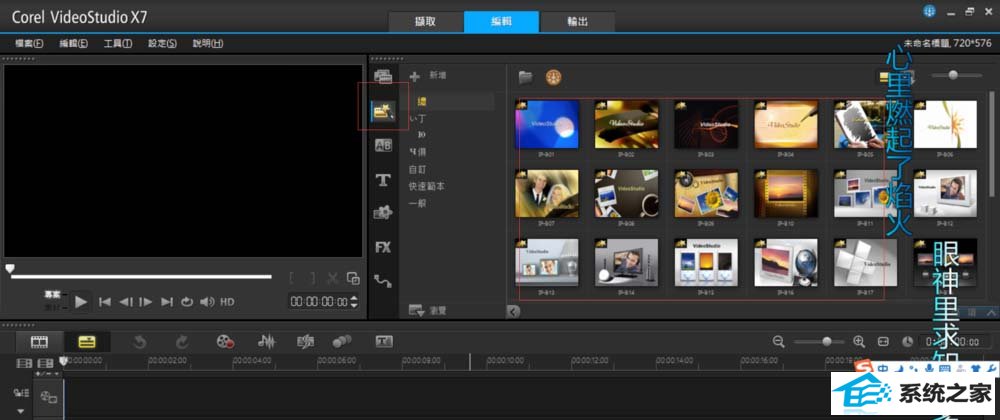Toggle the system volume speaker icon
Screen dimensions: 1000x420
[x=207, y=302]
